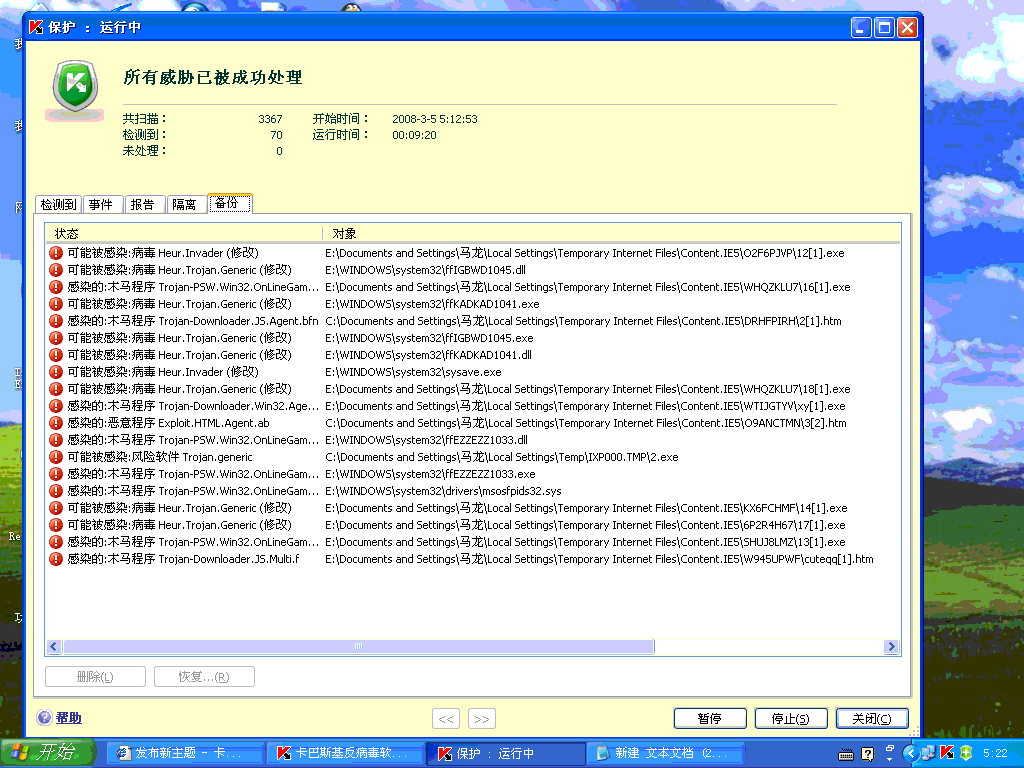This screenshot has height=768, width=1024.
Task: Click the << previous button
Action: click(446, 718)
